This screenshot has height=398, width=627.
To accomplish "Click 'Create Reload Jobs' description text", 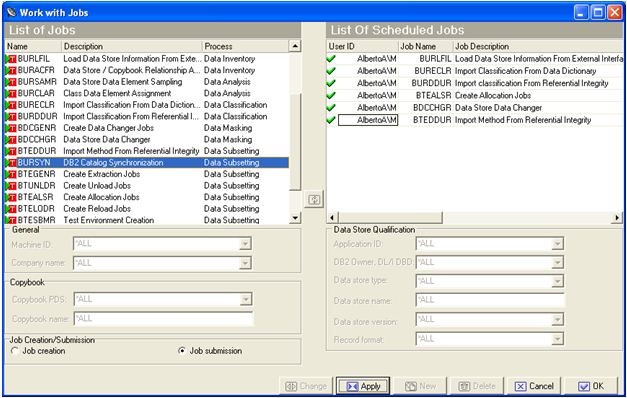I will click(x=97, y=209).
